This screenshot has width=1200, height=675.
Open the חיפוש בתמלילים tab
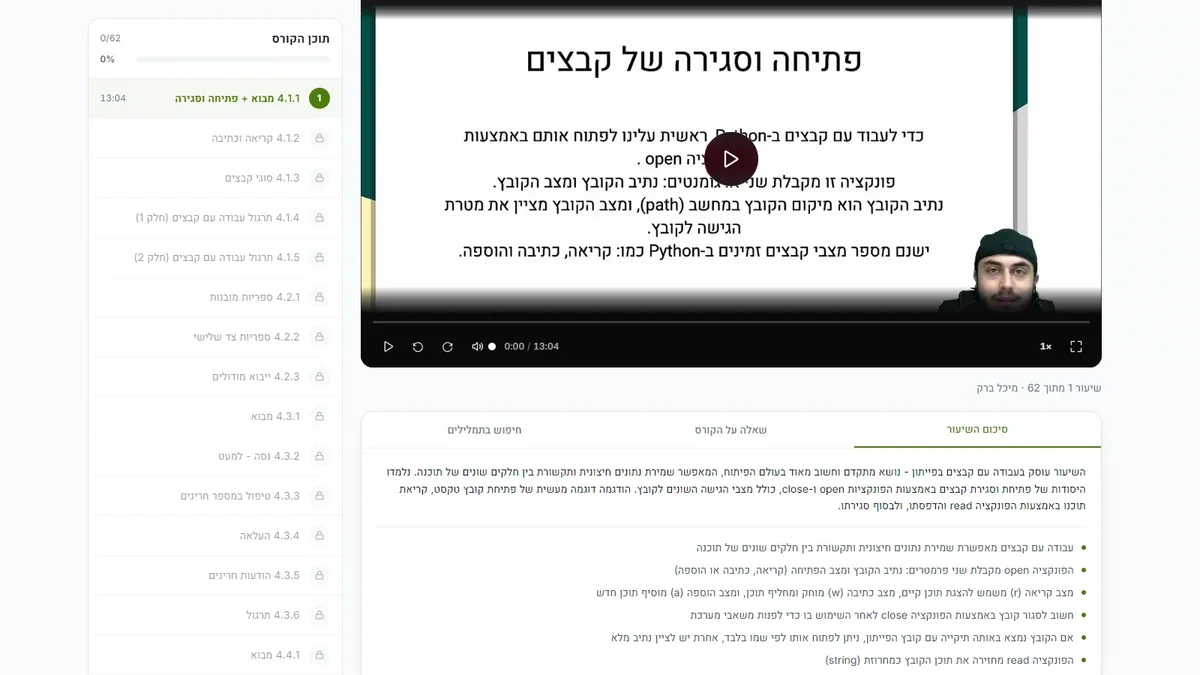click(485, 429)
